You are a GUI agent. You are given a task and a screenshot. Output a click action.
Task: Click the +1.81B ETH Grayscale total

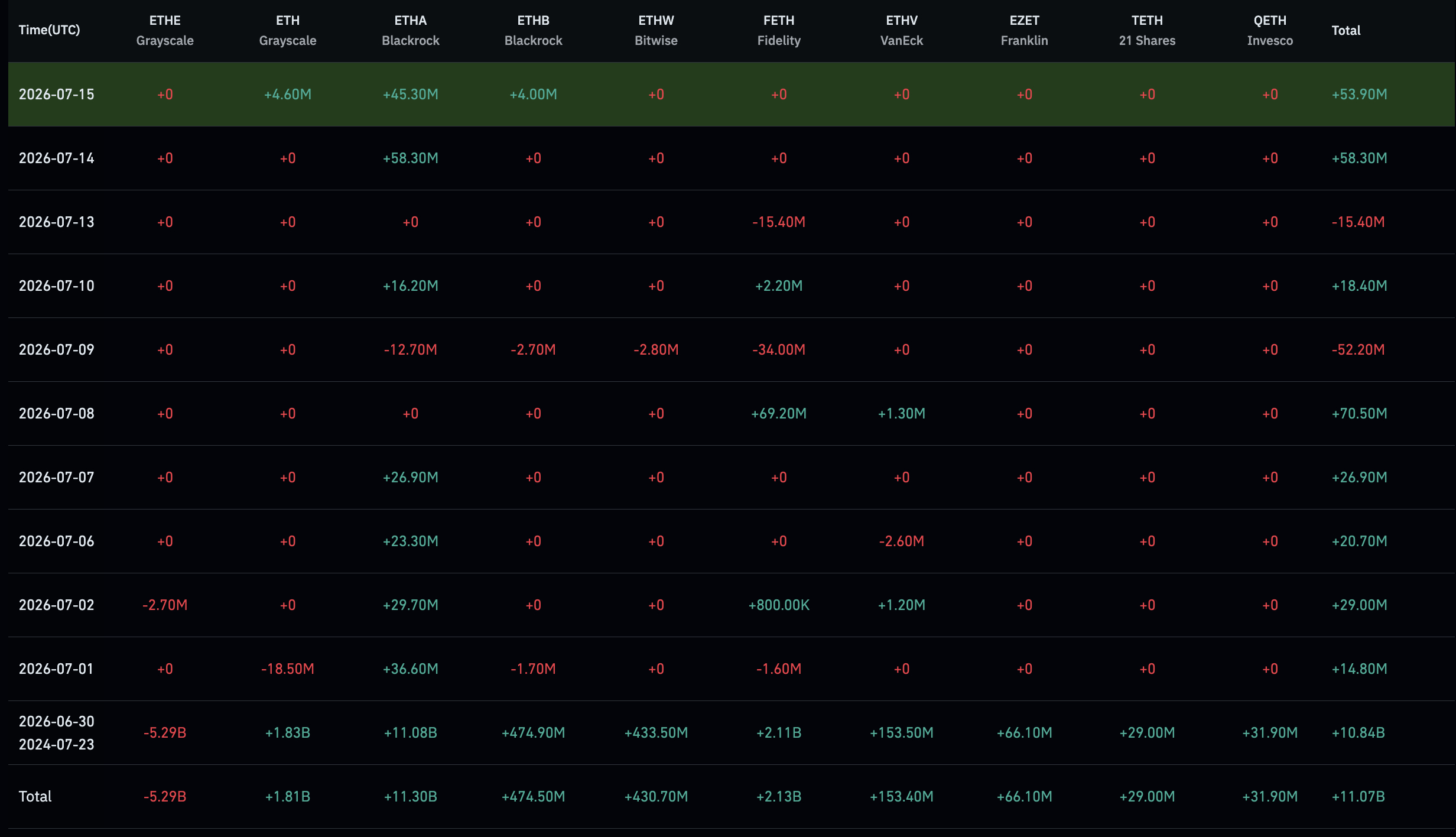coord(288,797)
